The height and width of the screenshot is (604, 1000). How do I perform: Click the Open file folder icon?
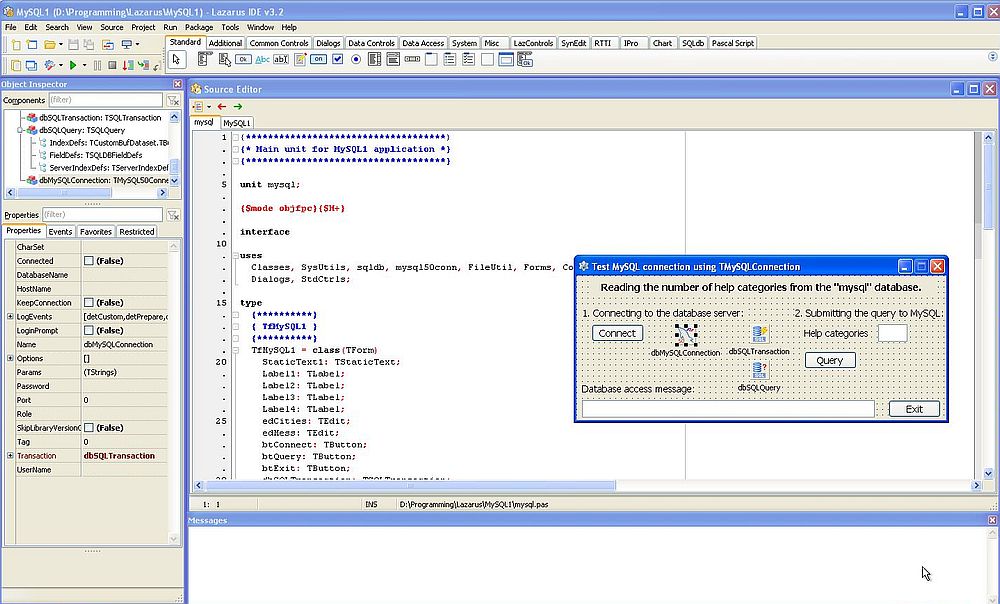pyautogui.click(x=50, y=45)
